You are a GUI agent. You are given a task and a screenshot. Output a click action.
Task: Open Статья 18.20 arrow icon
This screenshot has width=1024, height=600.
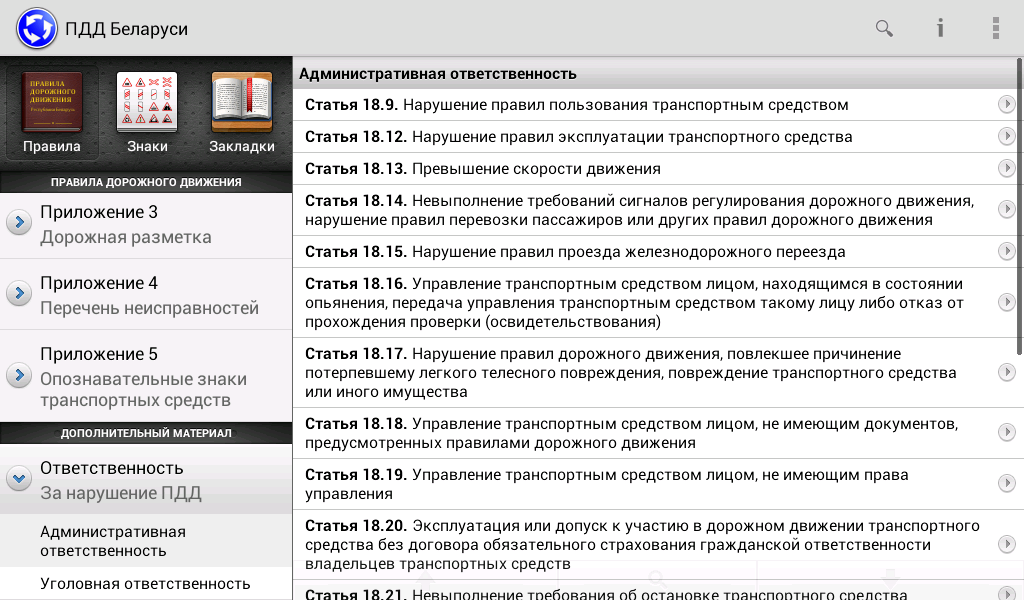[x=1006, y=545]
